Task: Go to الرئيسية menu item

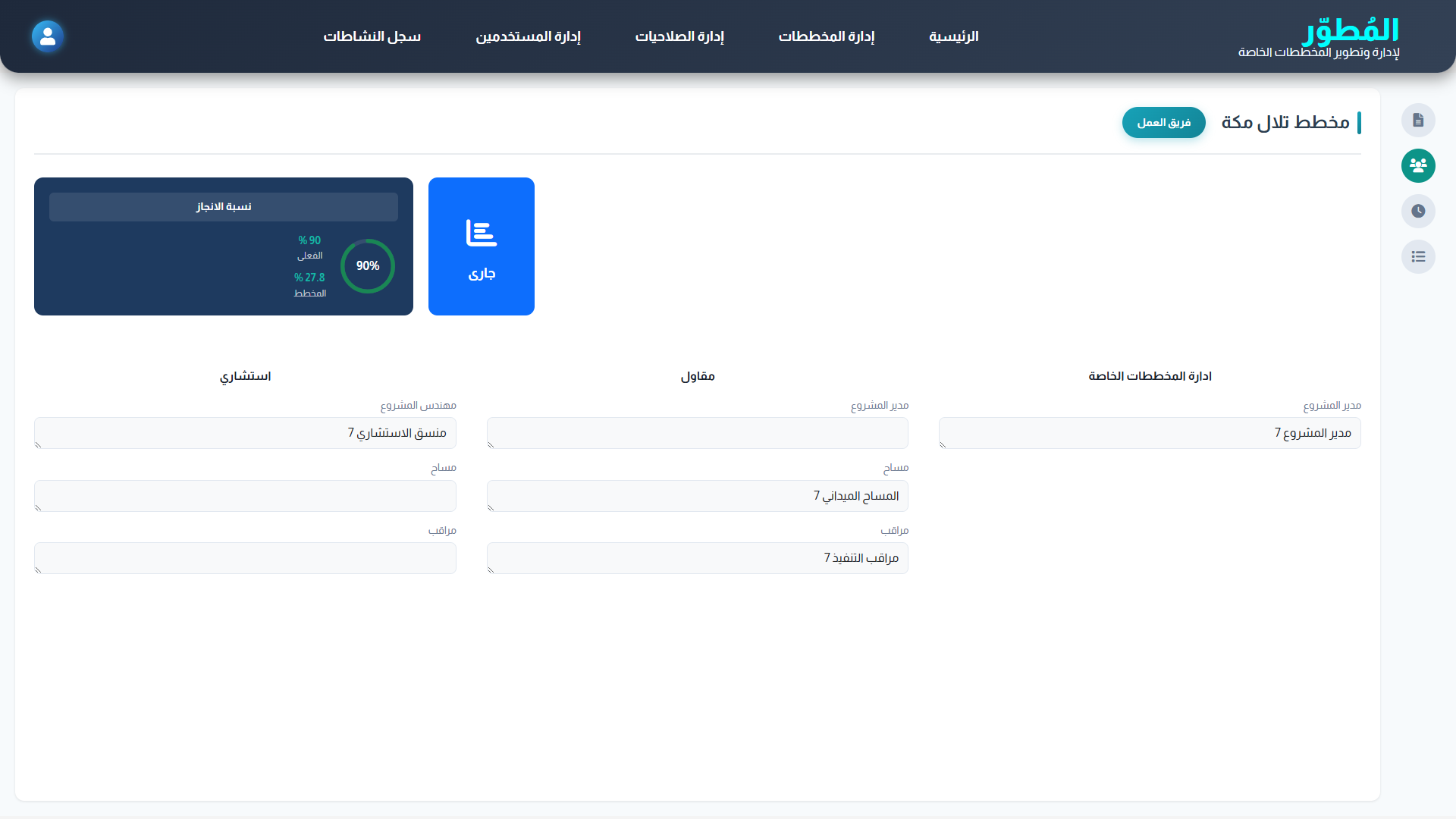Action: [954, 36]
